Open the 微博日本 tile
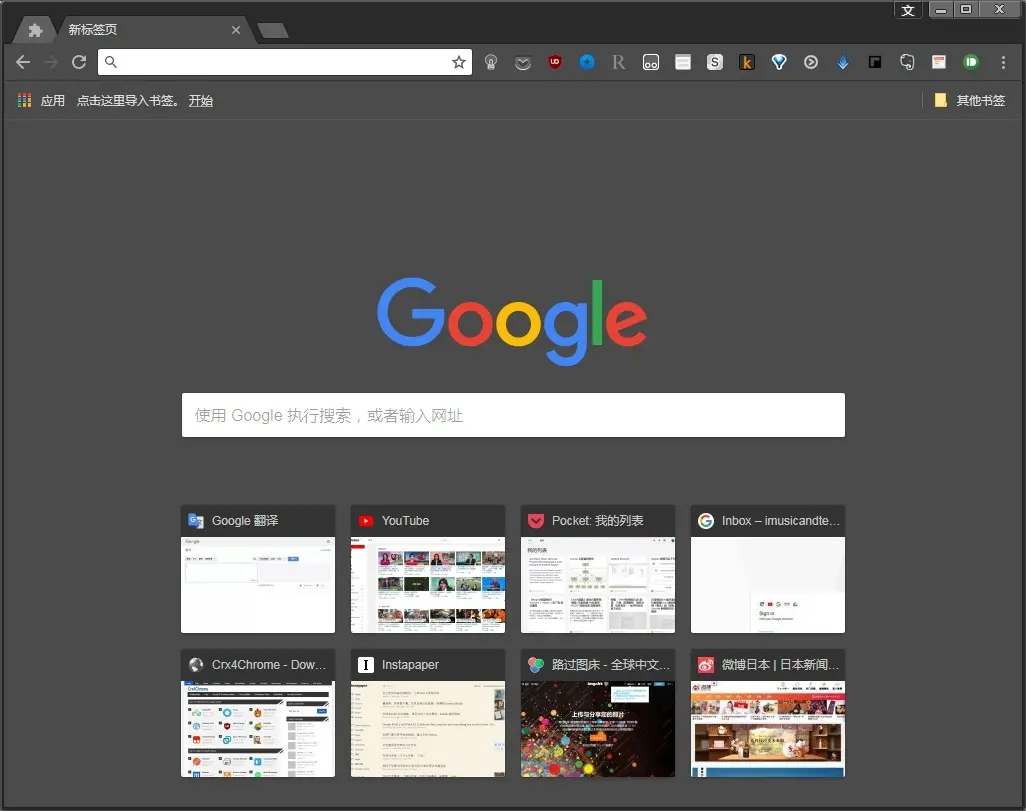The width and height of the screenshot is (1026, 811). 768,713
